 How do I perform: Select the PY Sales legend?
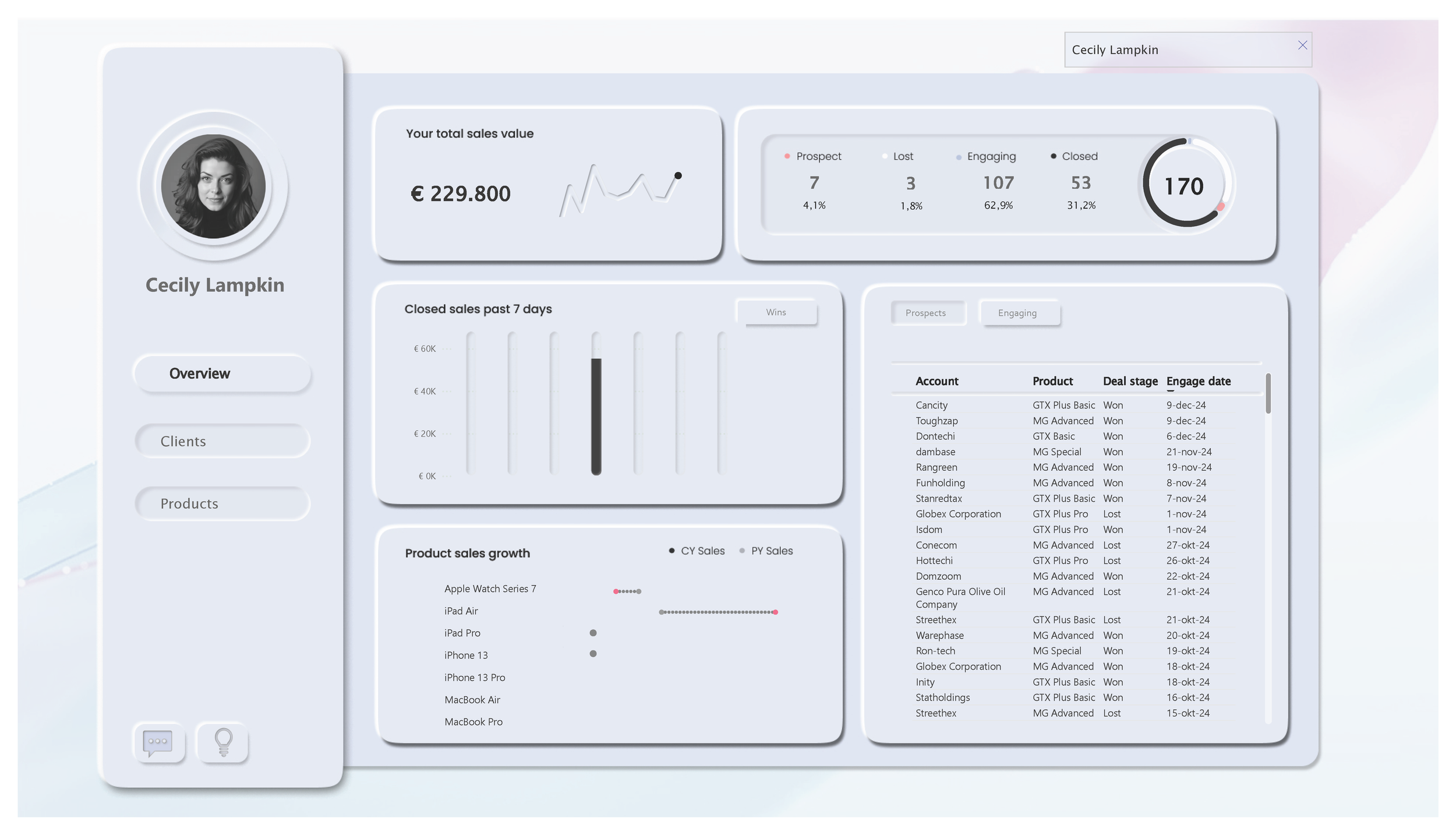click(767, 550)
